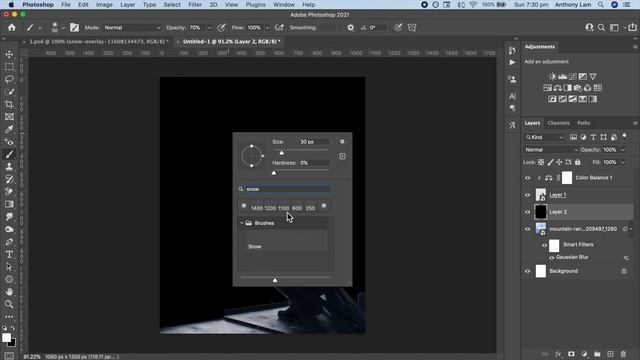
Task: Open the Filter menu
Action: click(195, 4)
